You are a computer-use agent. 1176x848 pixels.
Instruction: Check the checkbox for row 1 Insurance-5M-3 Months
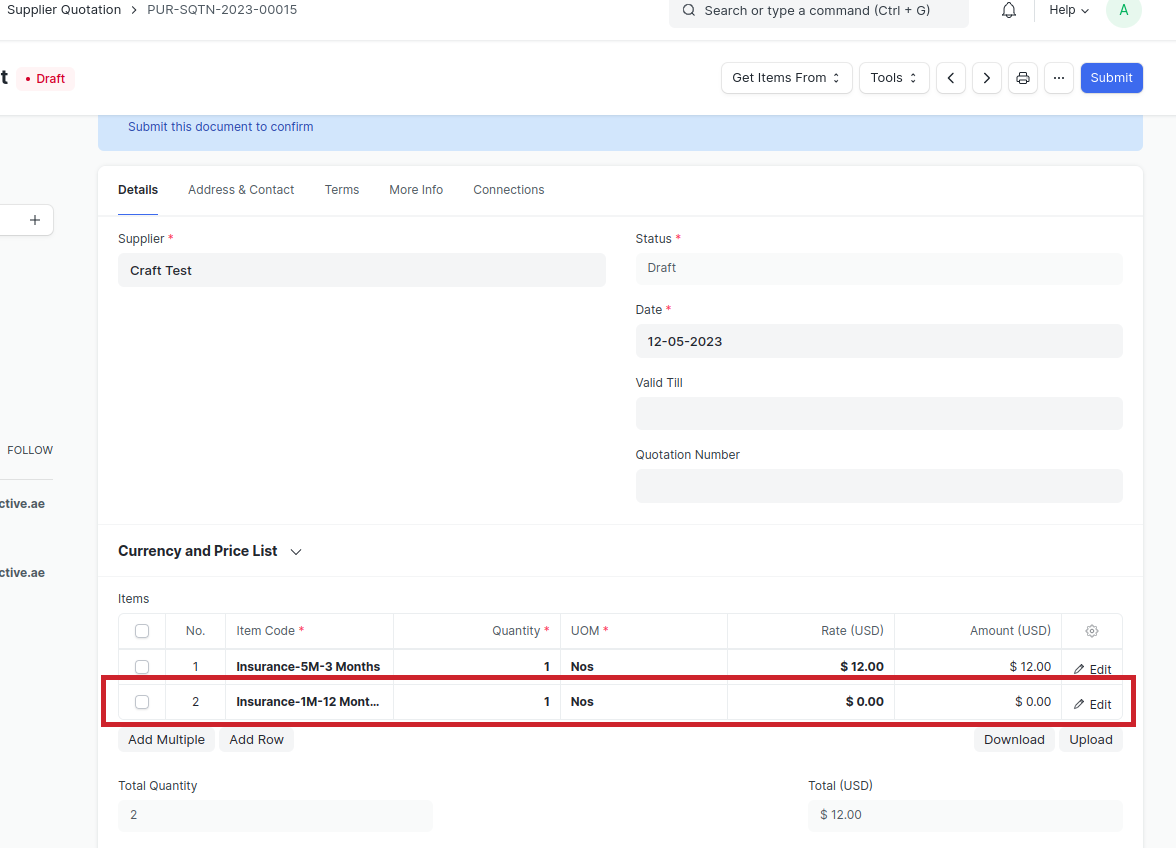coord(141,666)
